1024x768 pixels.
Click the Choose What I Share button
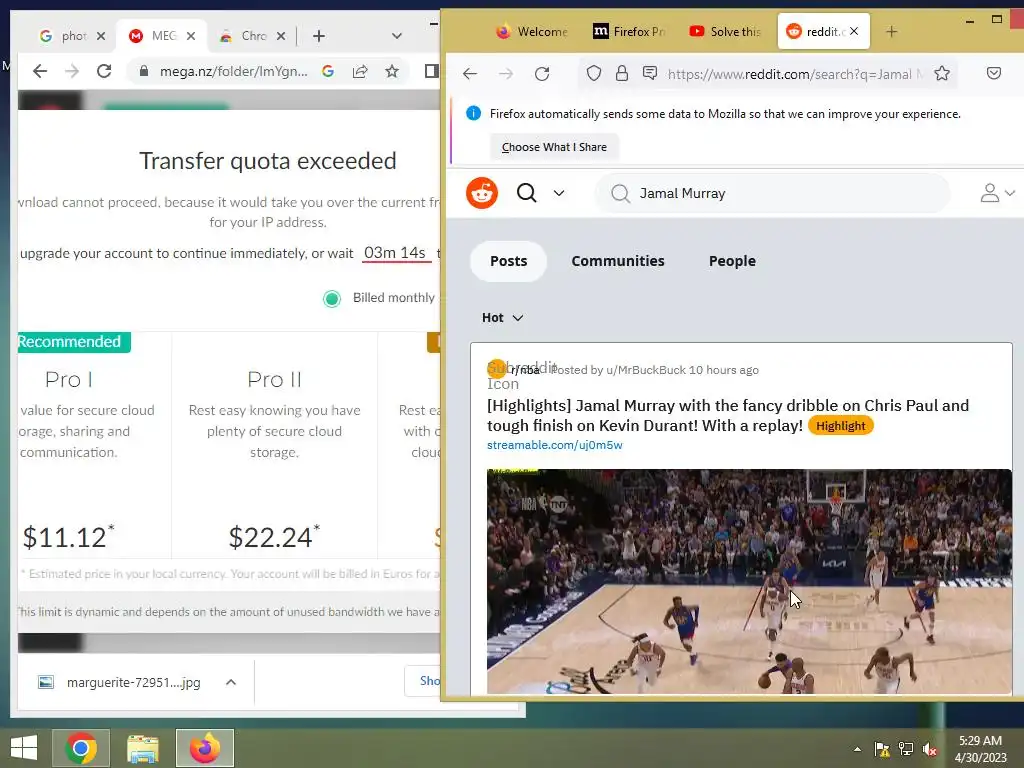(x=554, y=147)
